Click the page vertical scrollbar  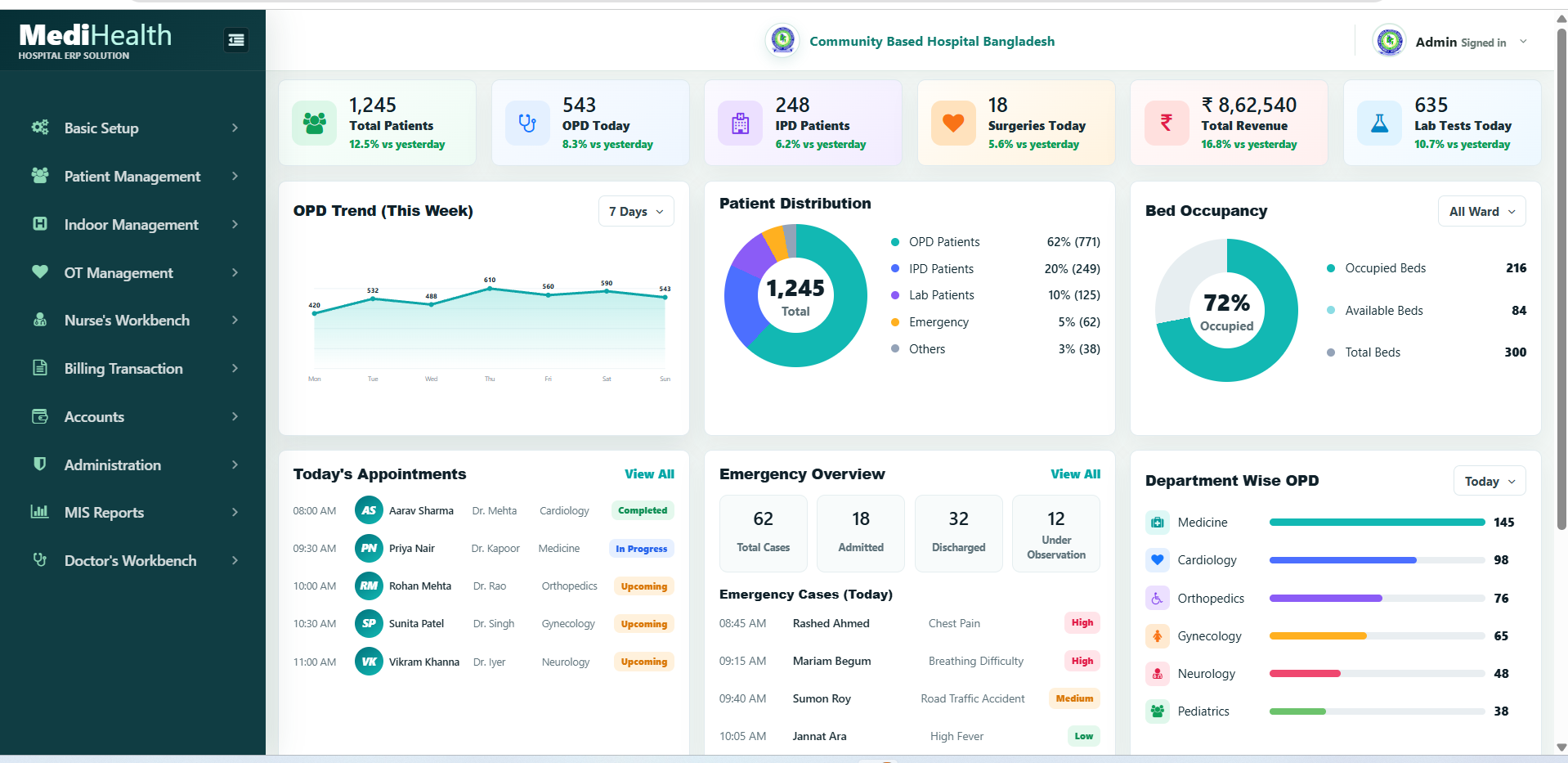click(1561, 278)
